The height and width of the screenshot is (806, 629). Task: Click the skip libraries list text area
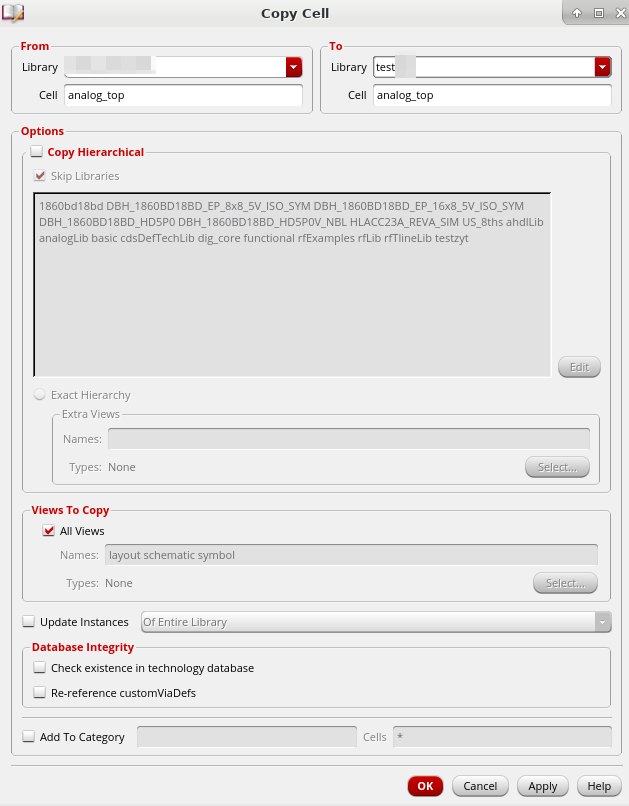click(292, 285)
